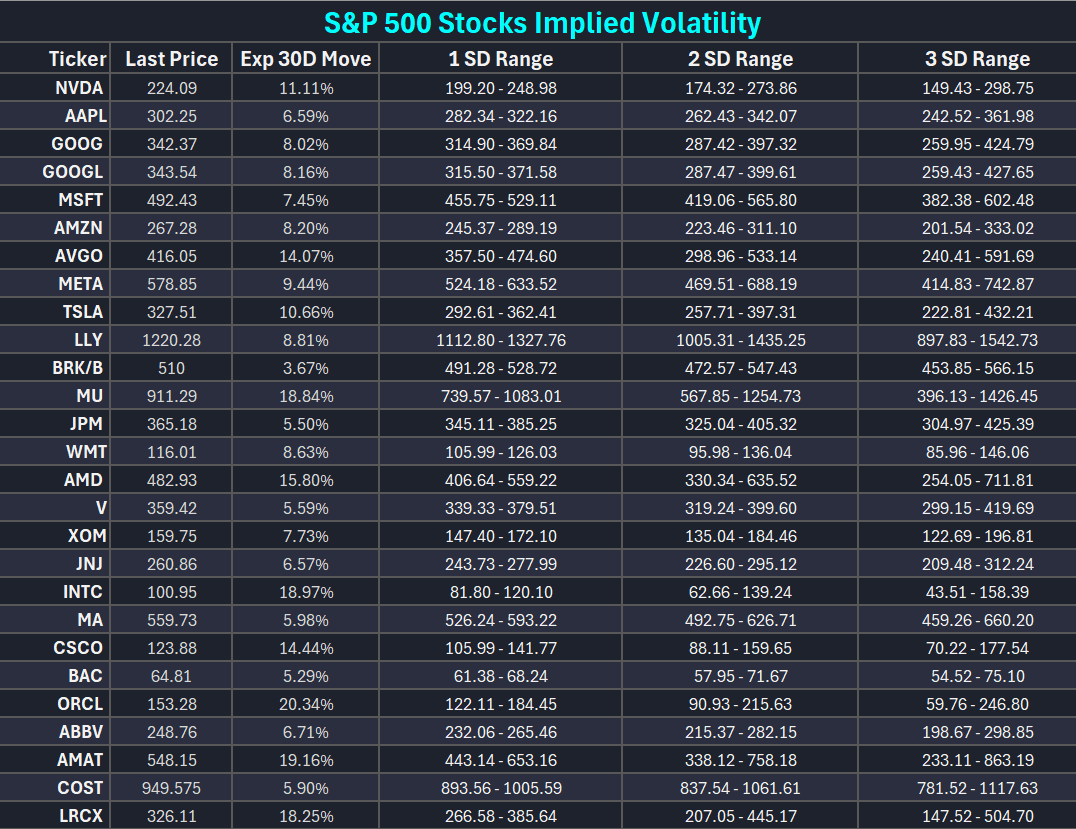Click INTC expected move 18.97%

[306, 592]
